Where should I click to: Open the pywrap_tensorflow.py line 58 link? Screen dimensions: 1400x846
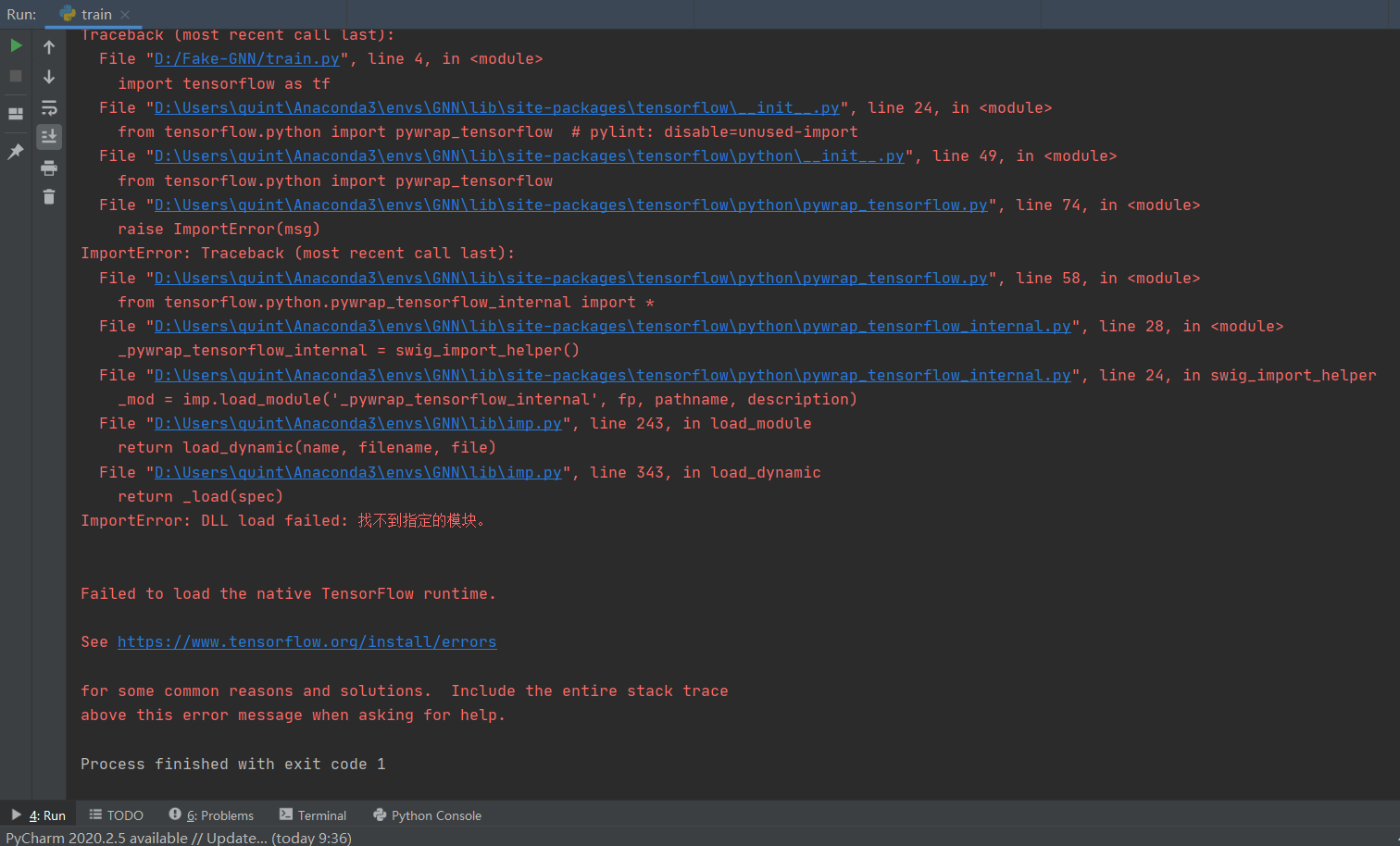pyautogui.click(x=571, y=278)
